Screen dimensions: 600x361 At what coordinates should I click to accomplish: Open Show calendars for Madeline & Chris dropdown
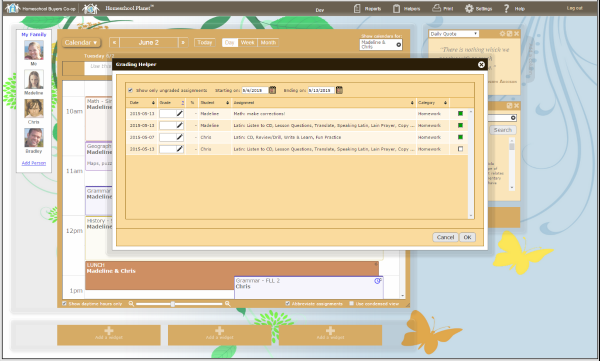(x=381, y=44)
